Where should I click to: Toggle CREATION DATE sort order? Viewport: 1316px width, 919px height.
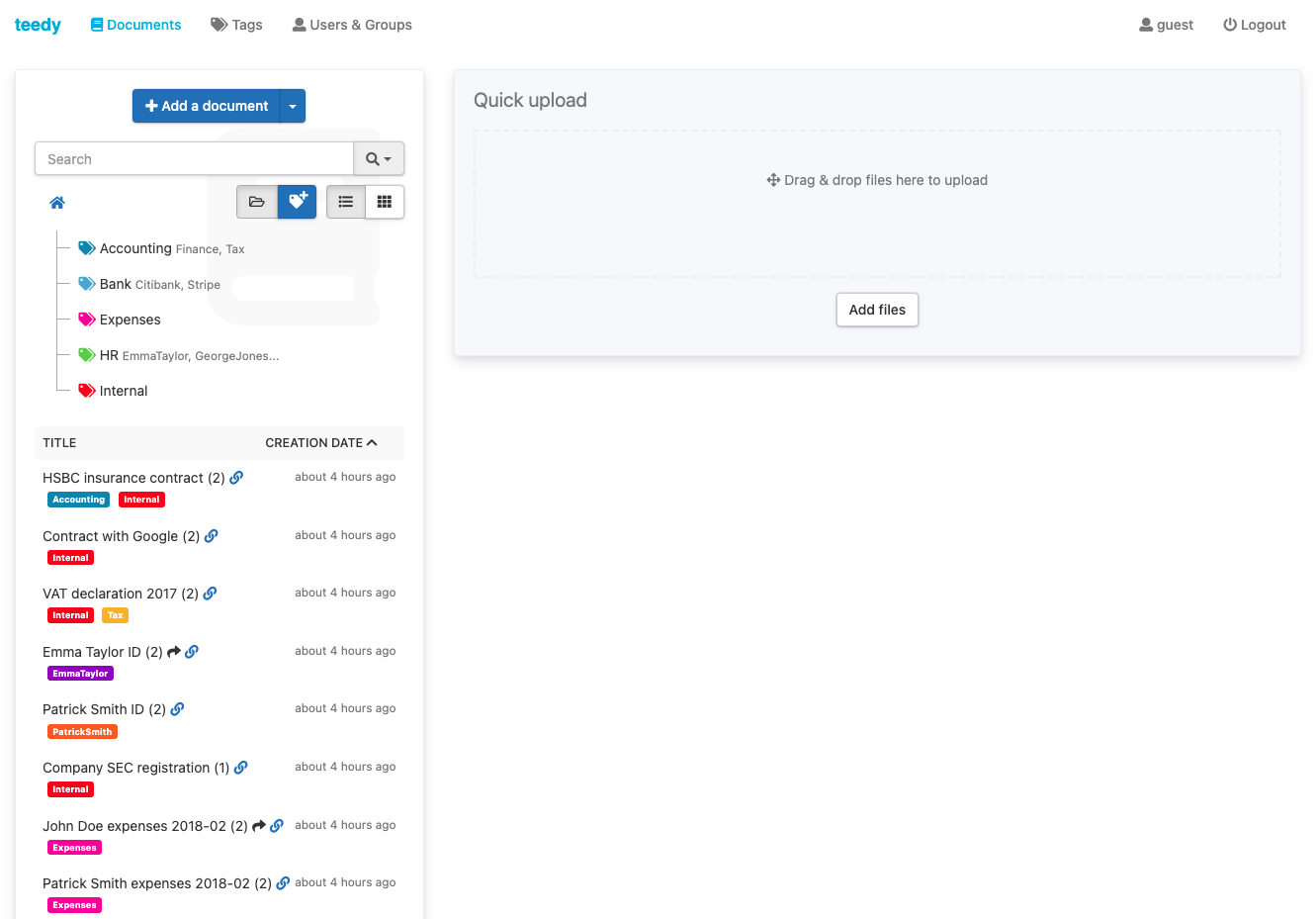(321, 443)
